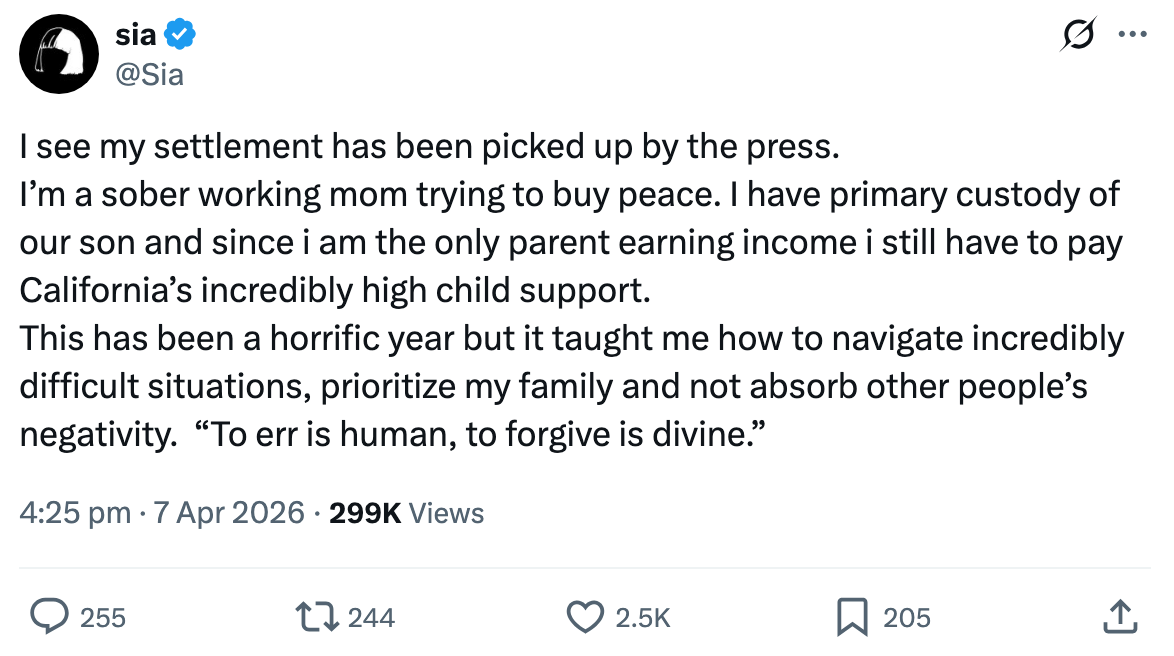Open Sia's profile picture avatar
Screen dimensions: 1174x656
point(57,56)
